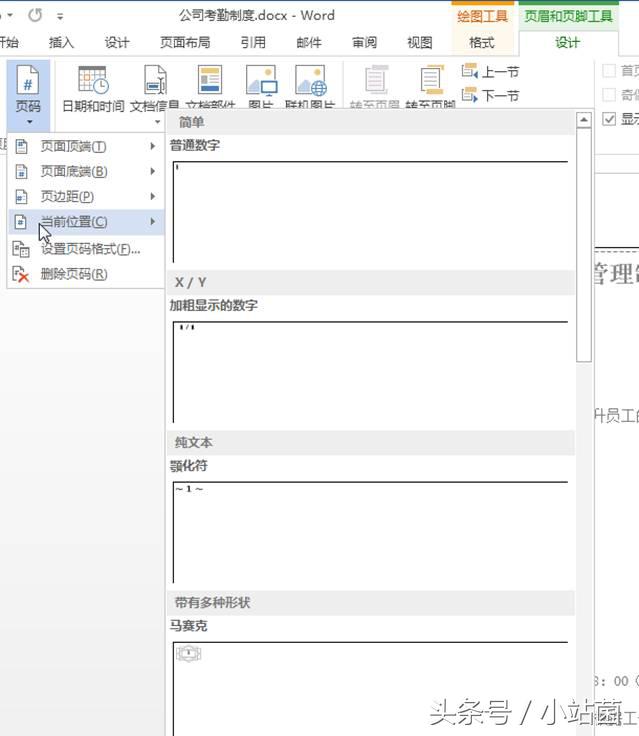The height and width of the screenshot is (736, 639).
Task: Open the 插入 ribbon tab
Action: point(62,43)
